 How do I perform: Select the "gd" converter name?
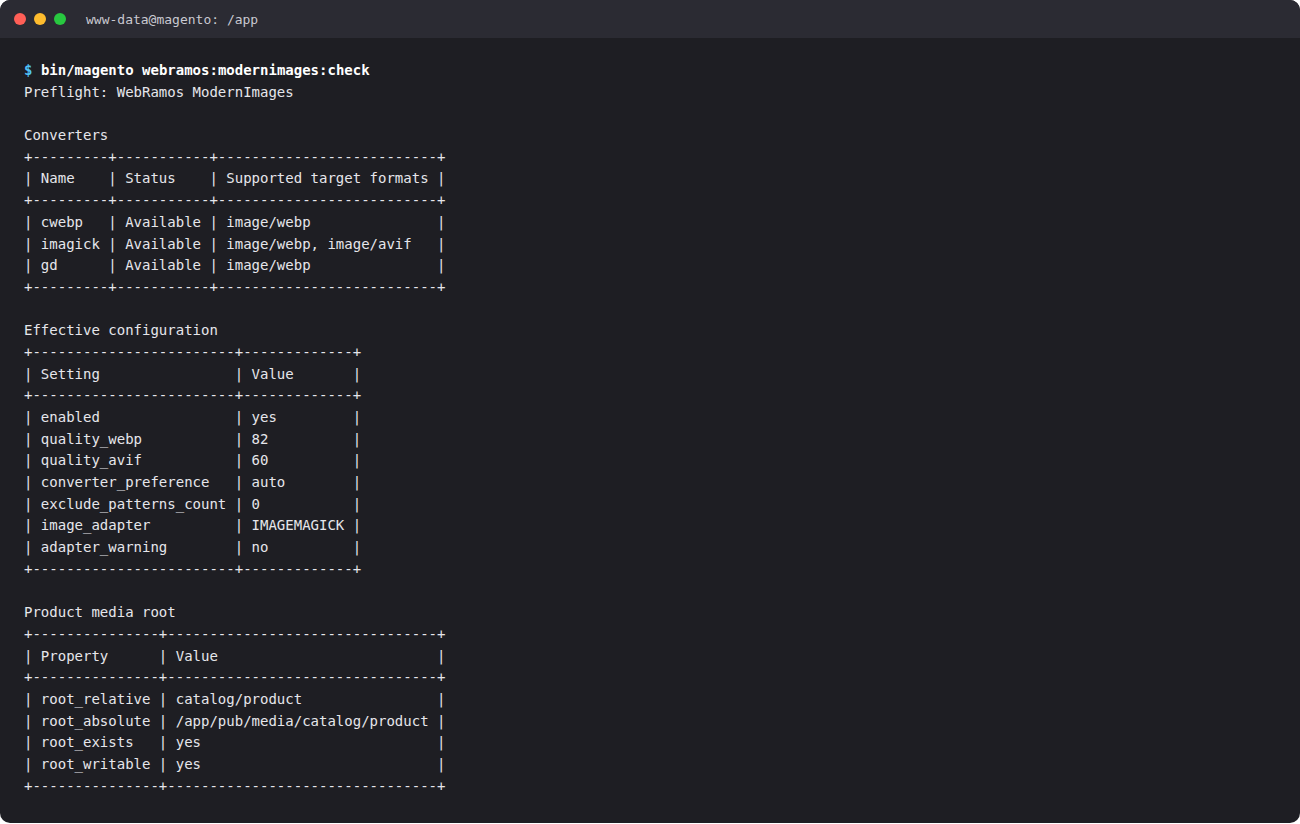tap(49, 265)
